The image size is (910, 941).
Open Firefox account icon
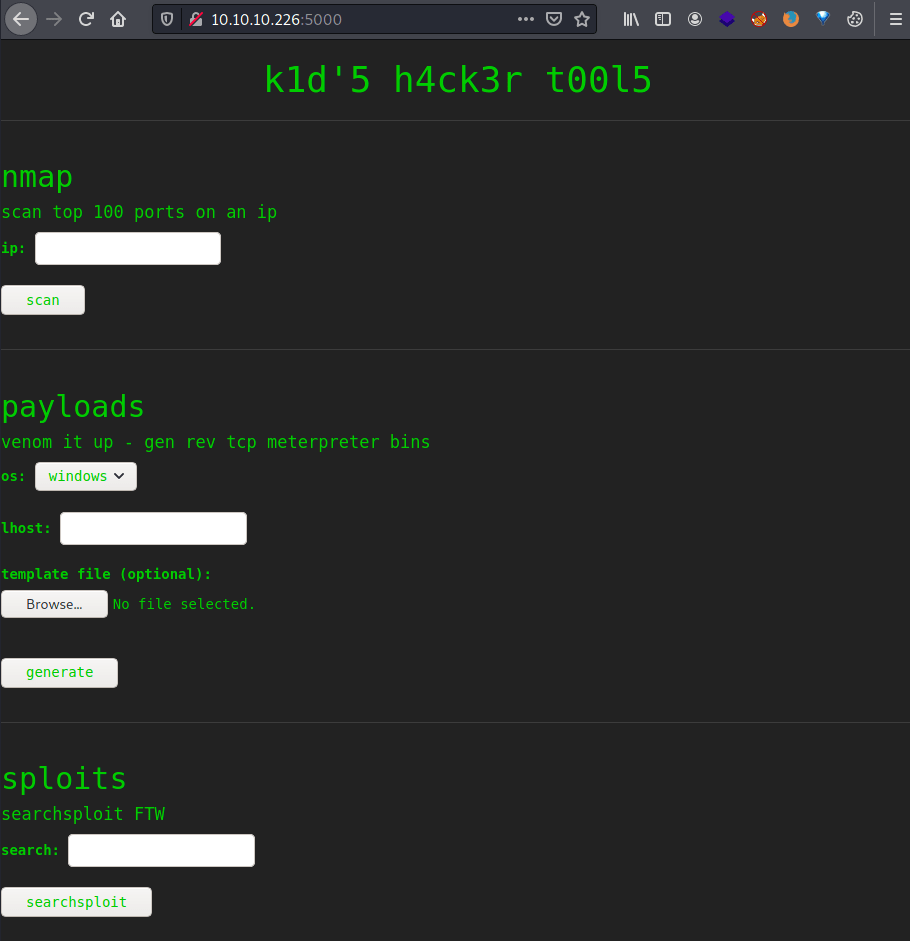pos(695,19)
